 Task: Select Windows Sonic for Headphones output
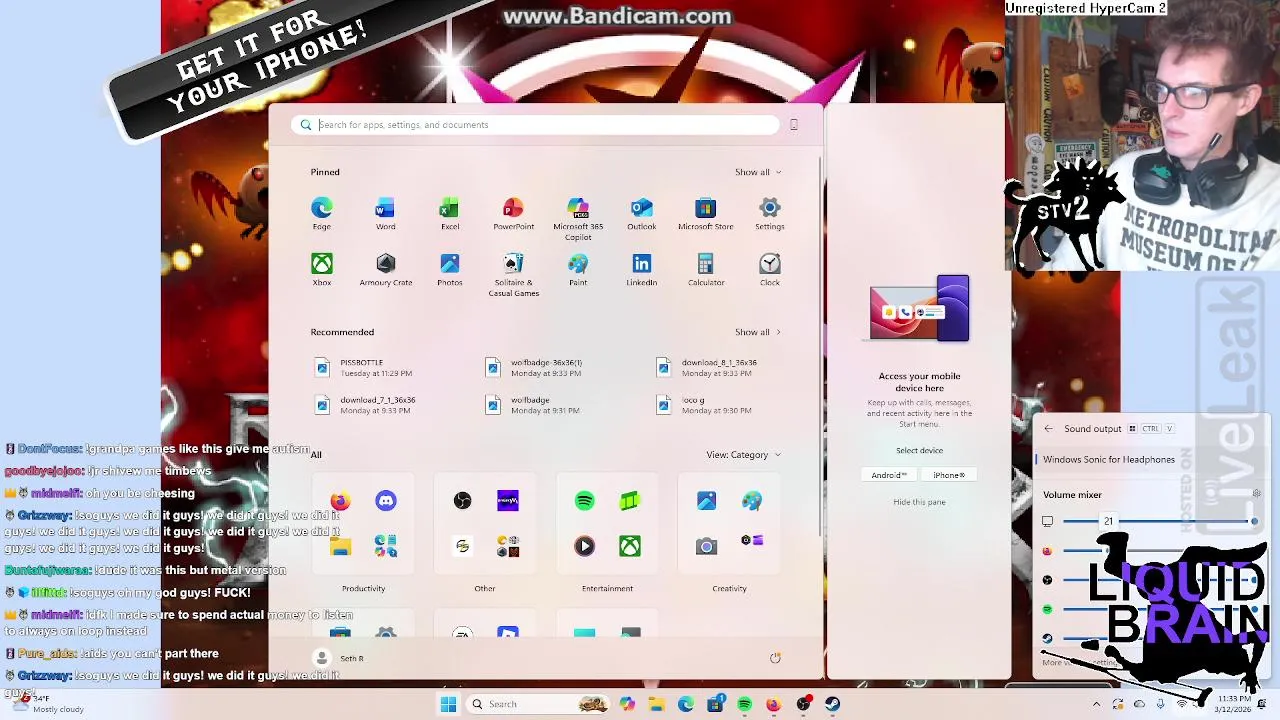1108,460
